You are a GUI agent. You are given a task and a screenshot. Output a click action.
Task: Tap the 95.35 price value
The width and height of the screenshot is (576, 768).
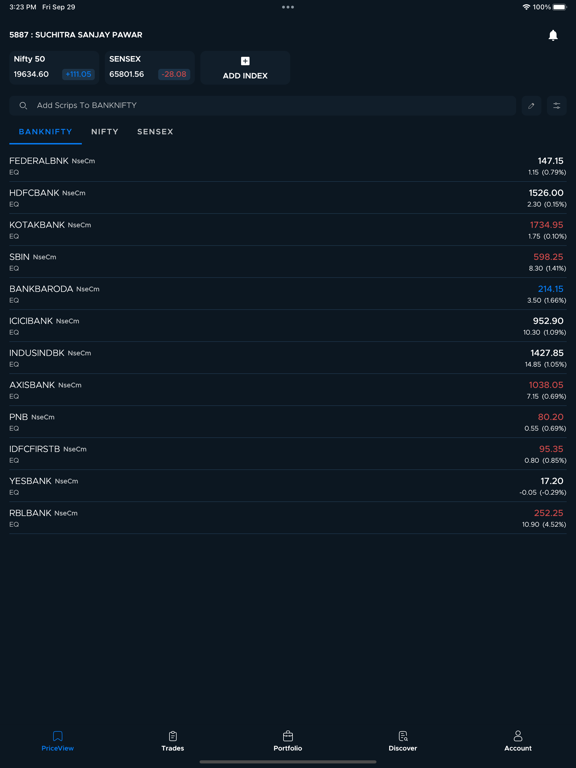click(551, 449)
